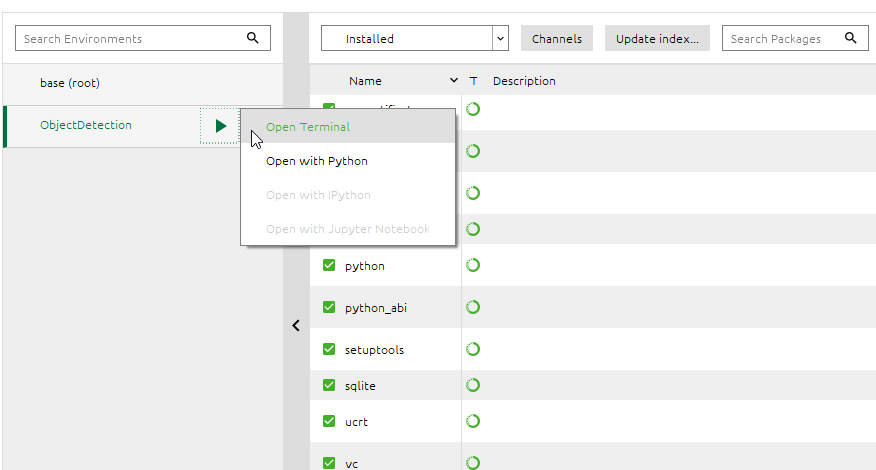The height and width of the screenshot is (470, 876).
Task: Click the status circle icon for setuptools
Action: [473, 349]
